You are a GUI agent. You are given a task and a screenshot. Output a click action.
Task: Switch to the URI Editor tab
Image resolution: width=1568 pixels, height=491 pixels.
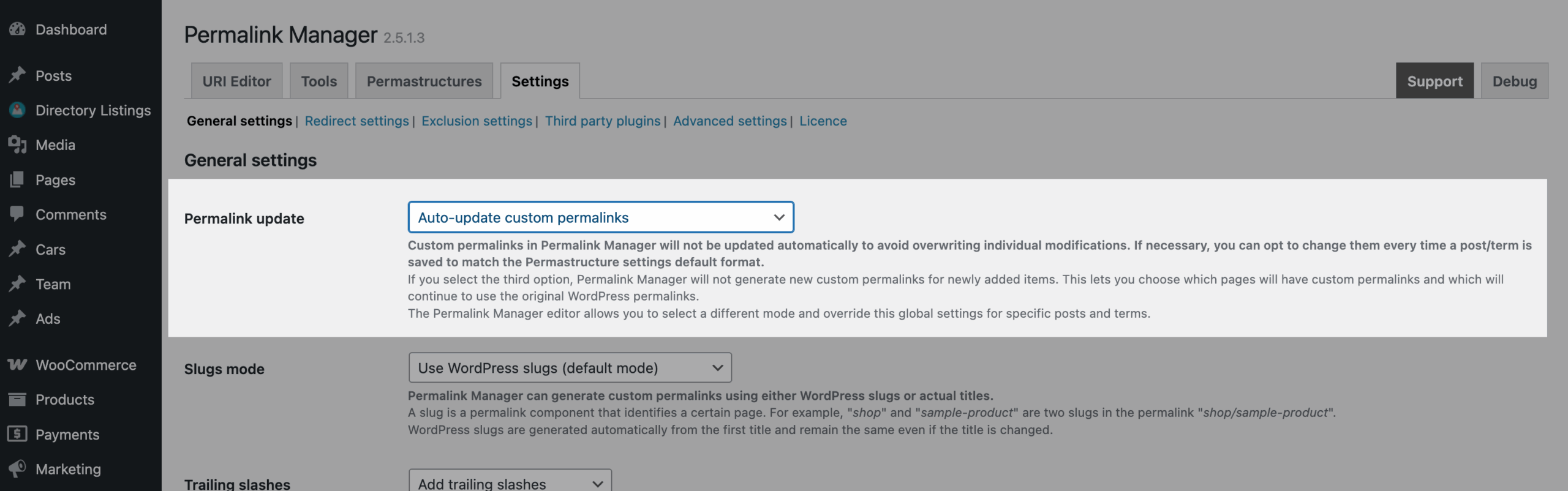(x=236, y=81)
